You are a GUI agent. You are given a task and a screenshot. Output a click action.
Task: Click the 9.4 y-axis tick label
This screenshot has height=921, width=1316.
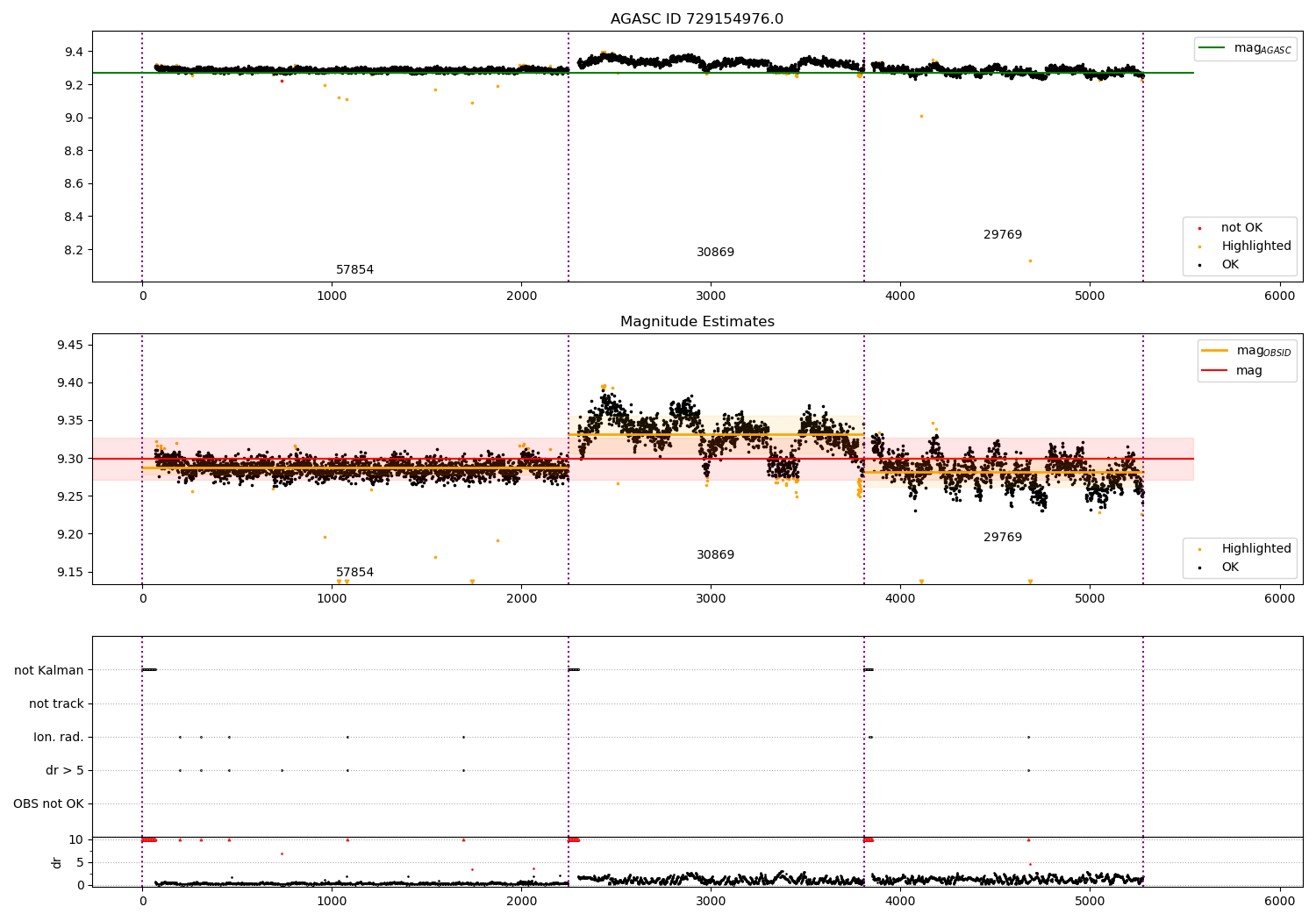pyautogui.click(x=74, y=52)
